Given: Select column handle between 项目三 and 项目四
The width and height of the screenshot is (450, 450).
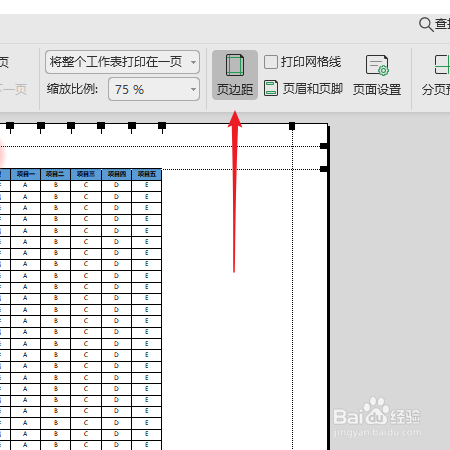Looking at the screenshot, I should [101, 126].
